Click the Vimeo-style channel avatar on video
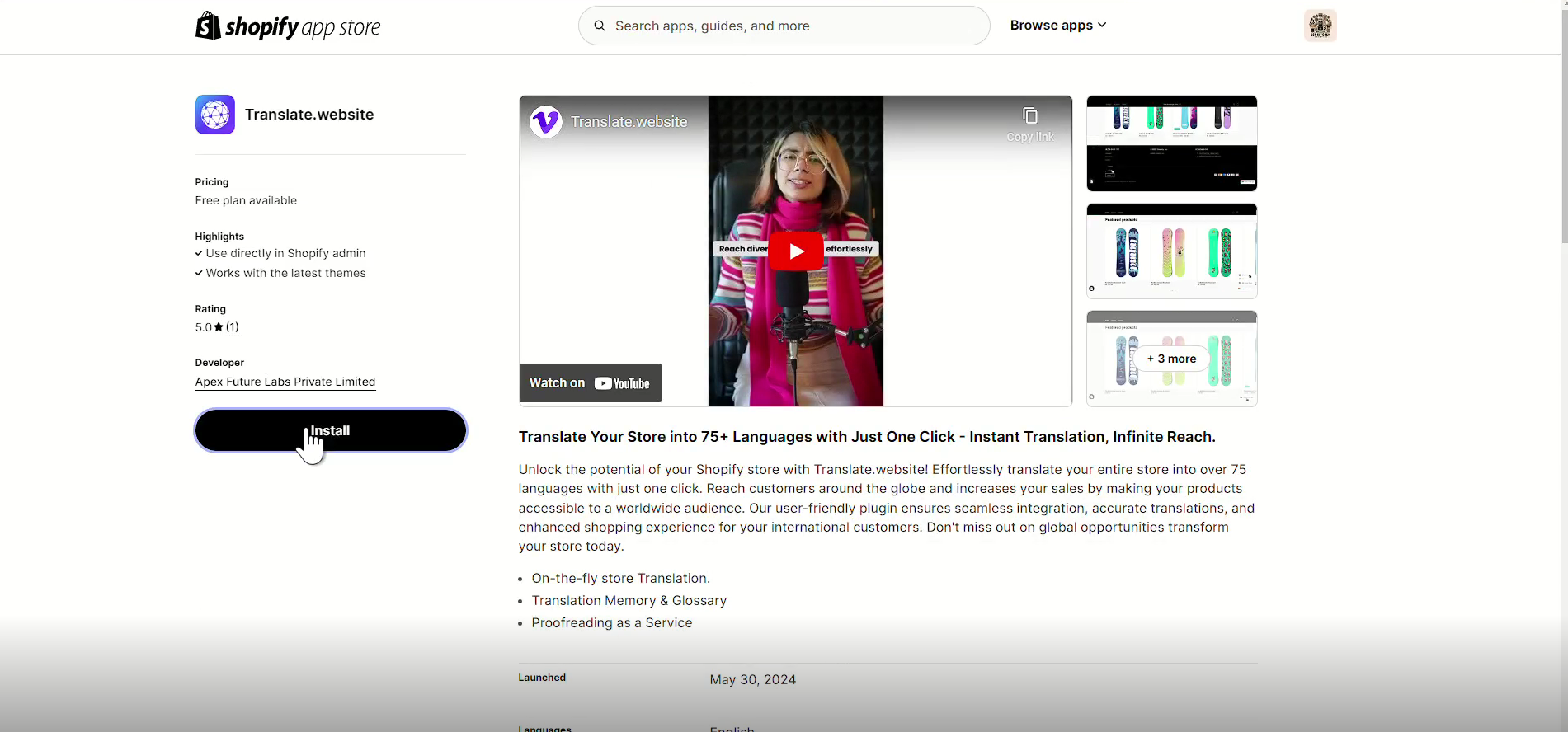 tap(546, 122)
